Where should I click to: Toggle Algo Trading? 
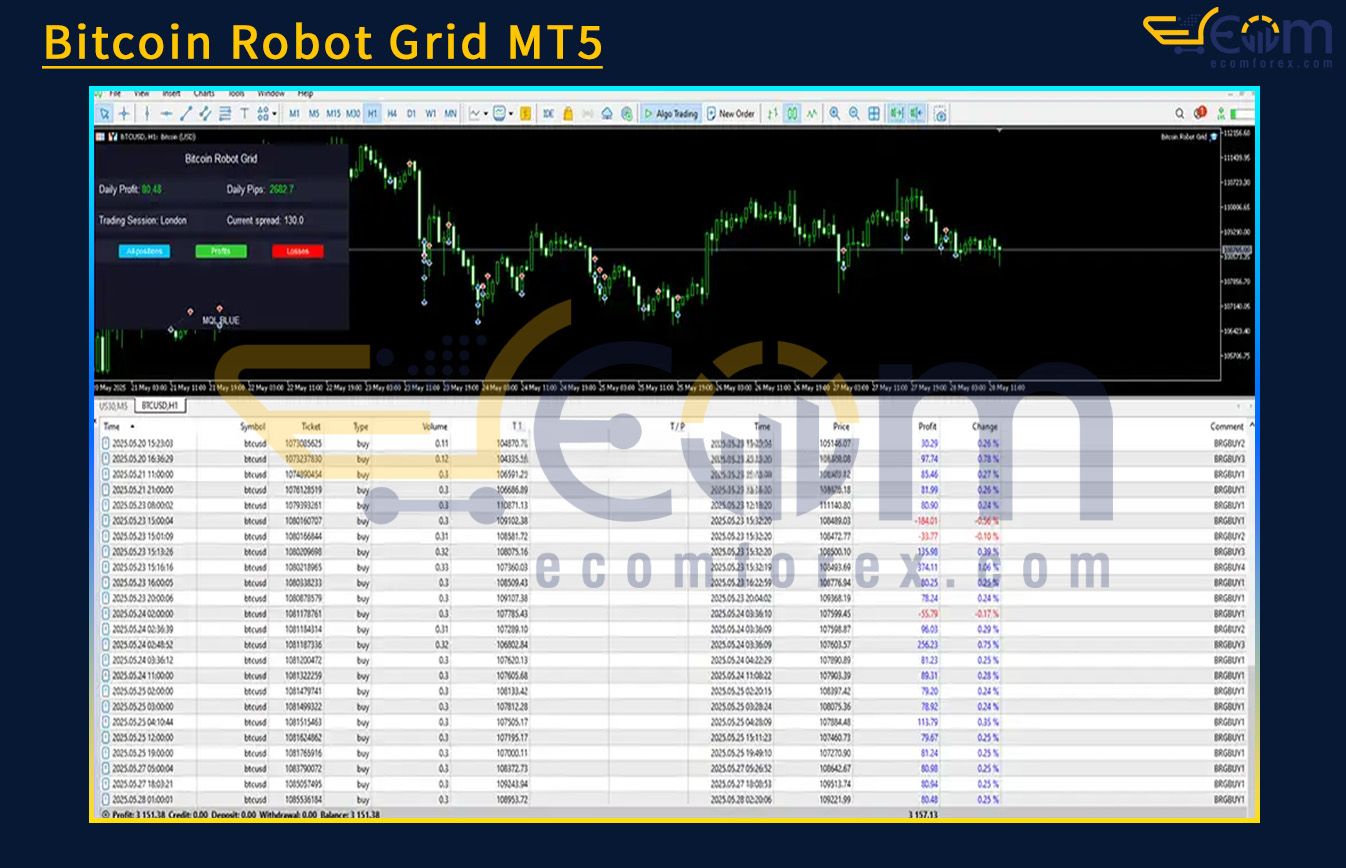(670, 114)
